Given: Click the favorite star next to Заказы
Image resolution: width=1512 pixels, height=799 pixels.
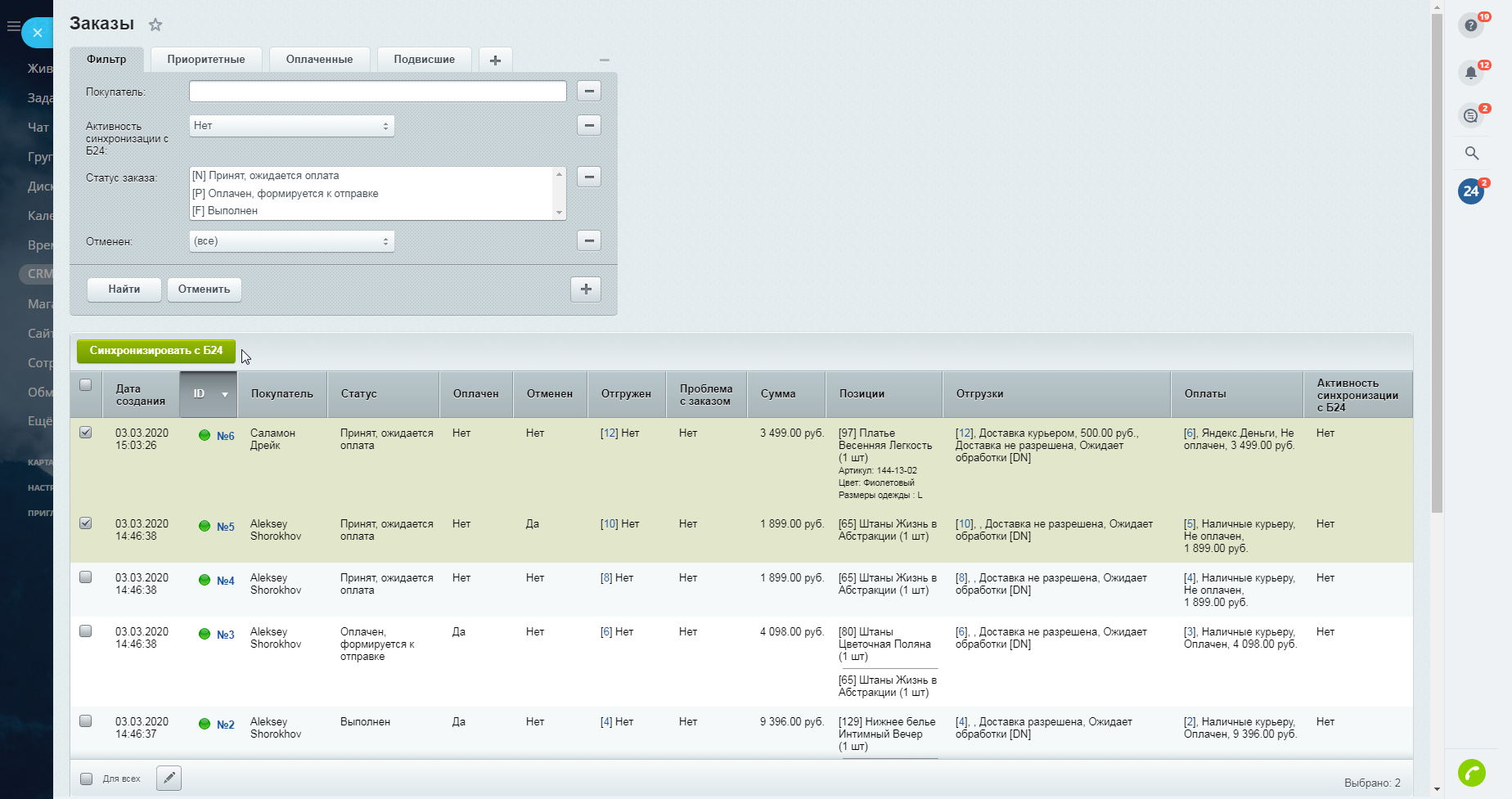Looking at the screenshot, I should (x=155, y=25).
